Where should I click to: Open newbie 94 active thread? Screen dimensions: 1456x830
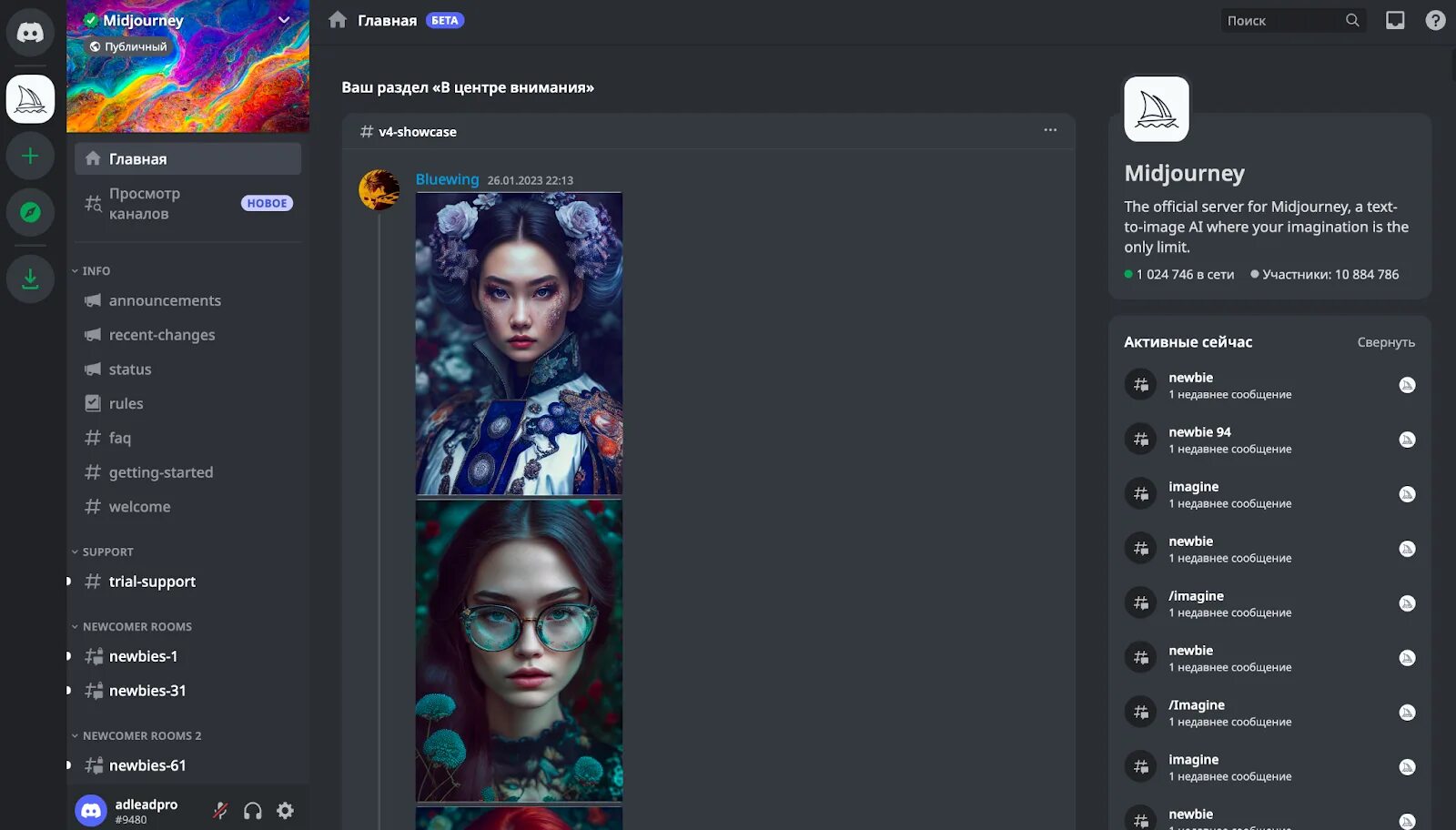coord(1269,440)
